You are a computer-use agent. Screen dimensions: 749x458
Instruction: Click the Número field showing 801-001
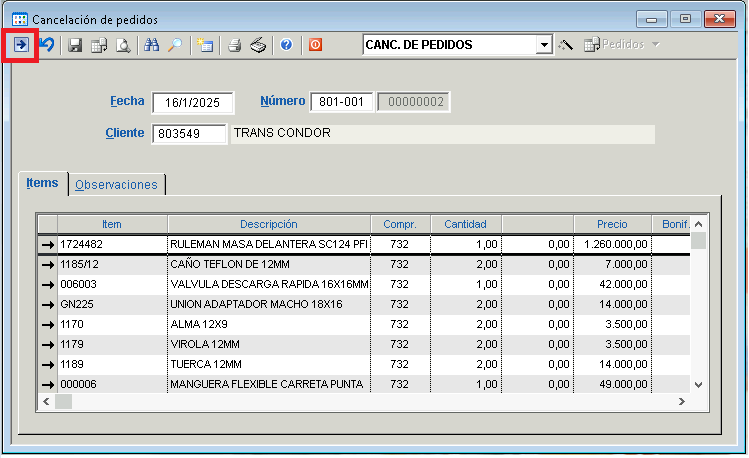click(x=342, y=102)
